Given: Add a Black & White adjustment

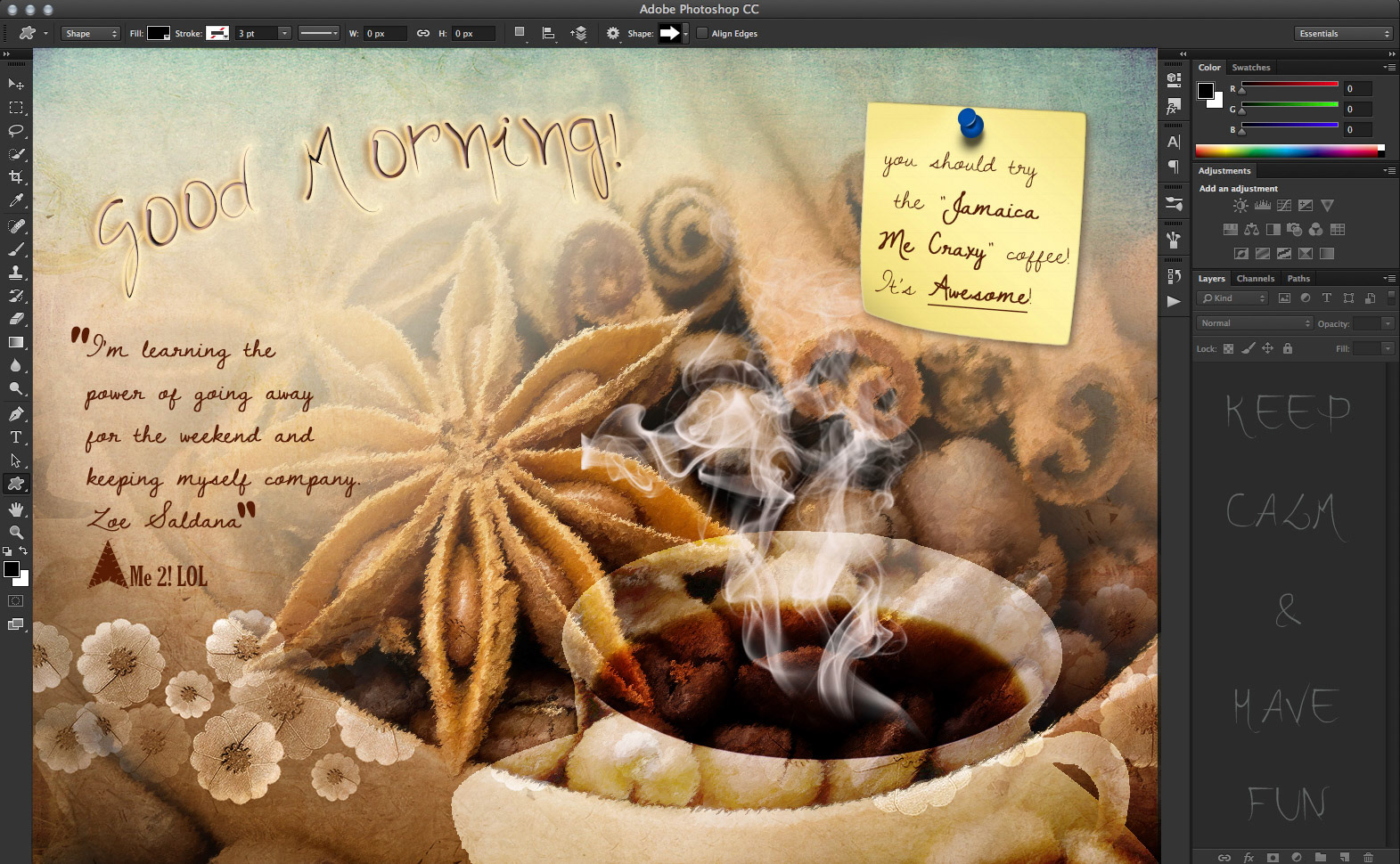Looking at the screenshot, I should coord(1273,230).
